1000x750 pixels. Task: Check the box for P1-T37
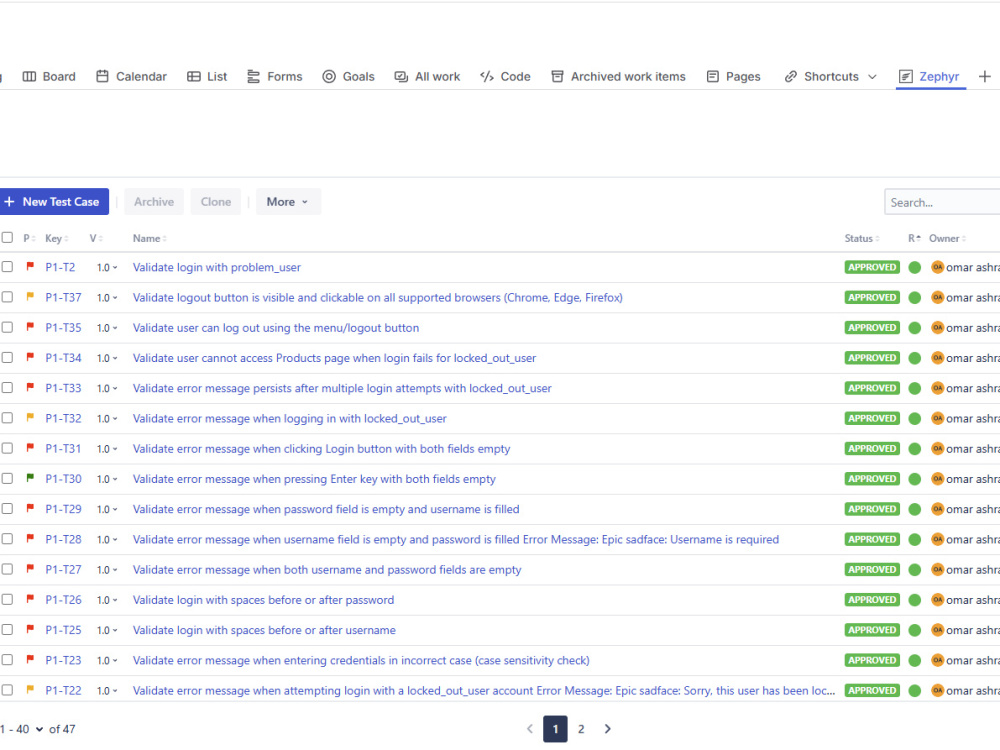coord(7,297)
